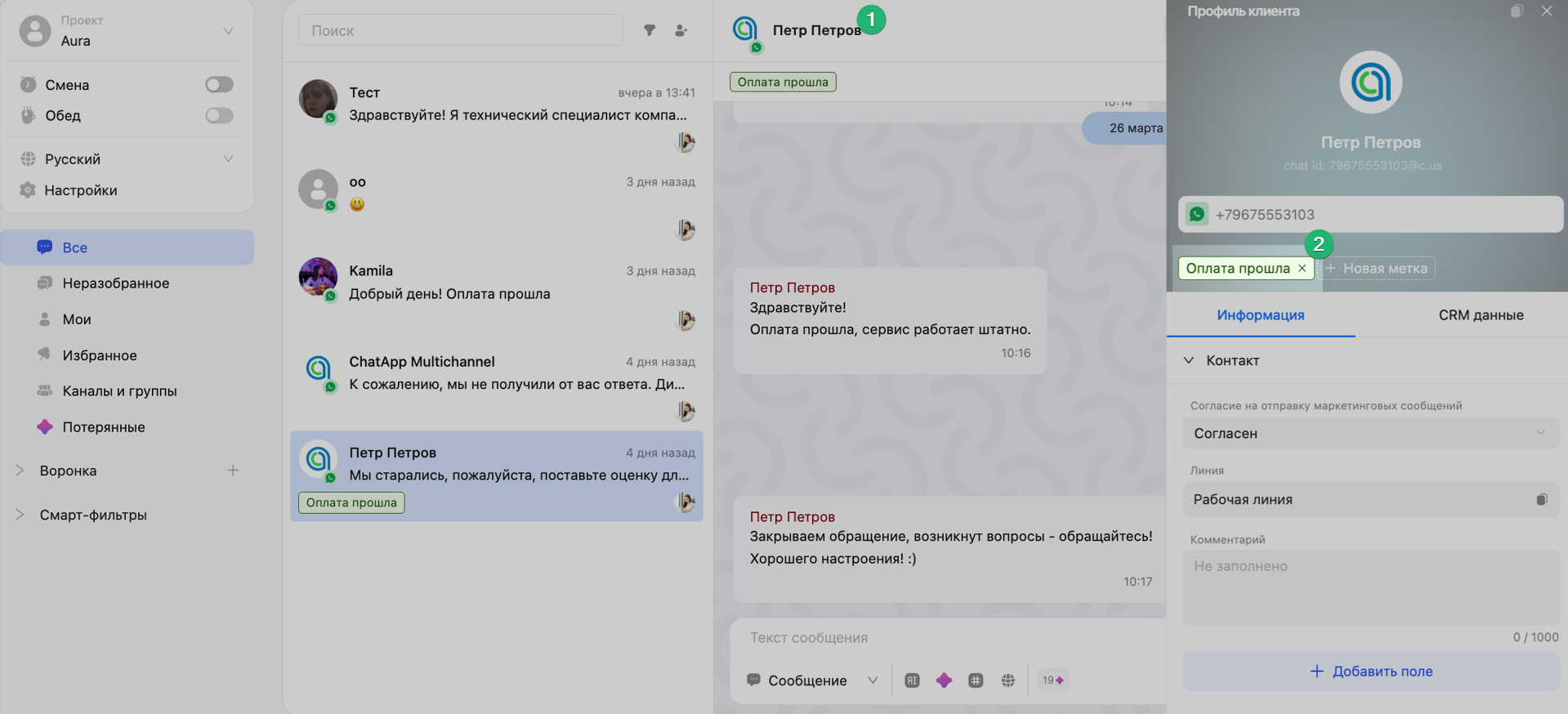Click the filter funnel icon by search
This screenshot has width=1568, height=714.
[x=650, y=30]
